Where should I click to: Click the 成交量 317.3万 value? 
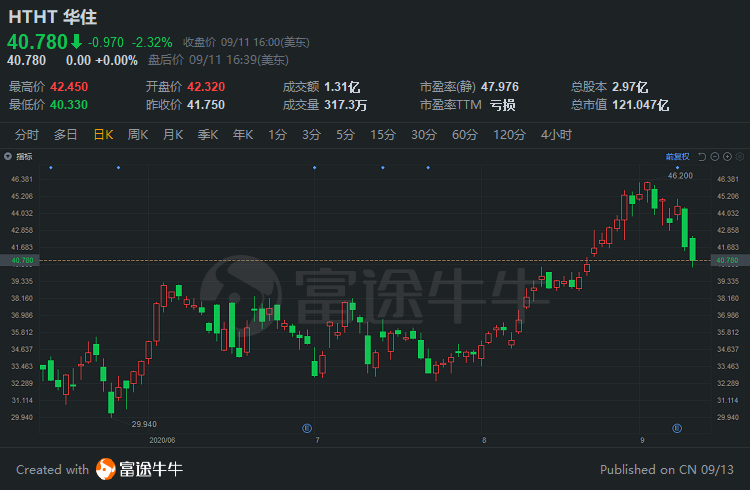point(345,105)
